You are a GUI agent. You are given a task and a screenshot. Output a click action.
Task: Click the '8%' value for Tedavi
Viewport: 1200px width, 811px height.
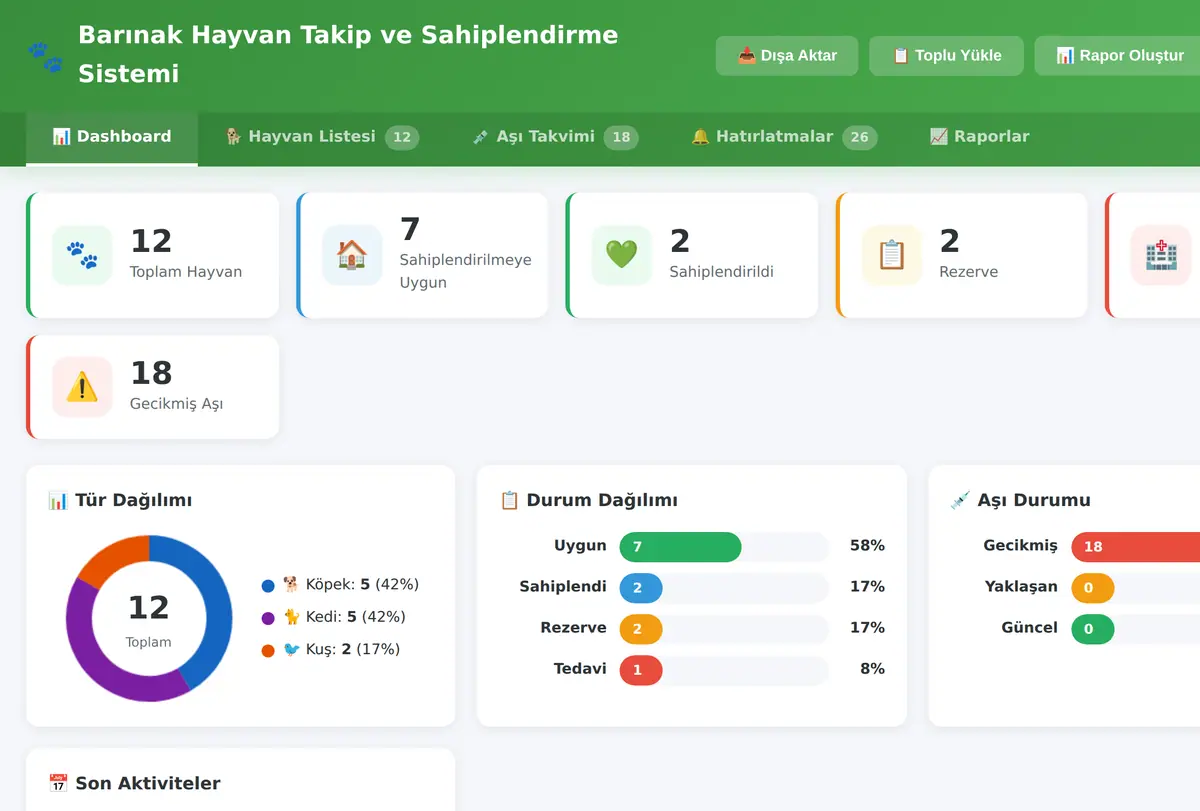872,669
